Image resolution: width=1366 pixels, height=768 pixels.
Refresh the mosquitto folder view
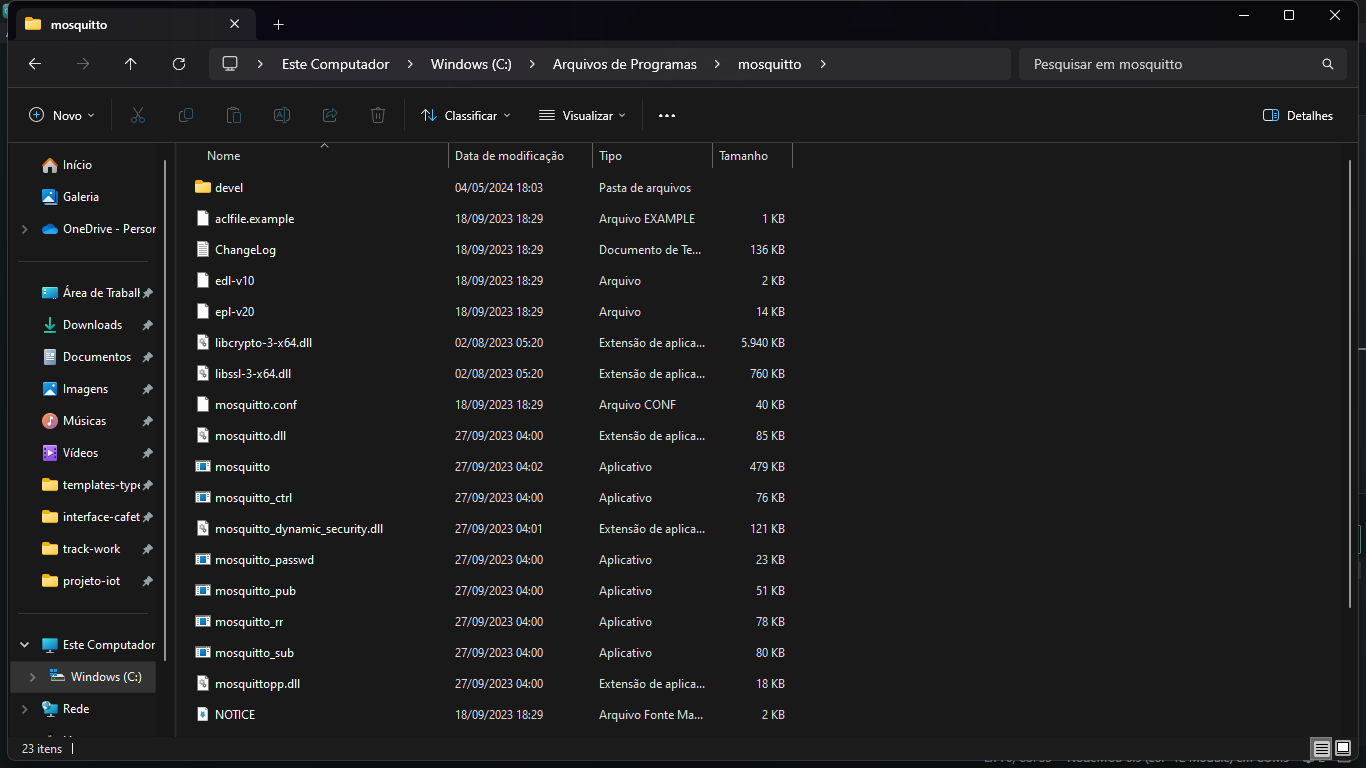click(179, 64)
